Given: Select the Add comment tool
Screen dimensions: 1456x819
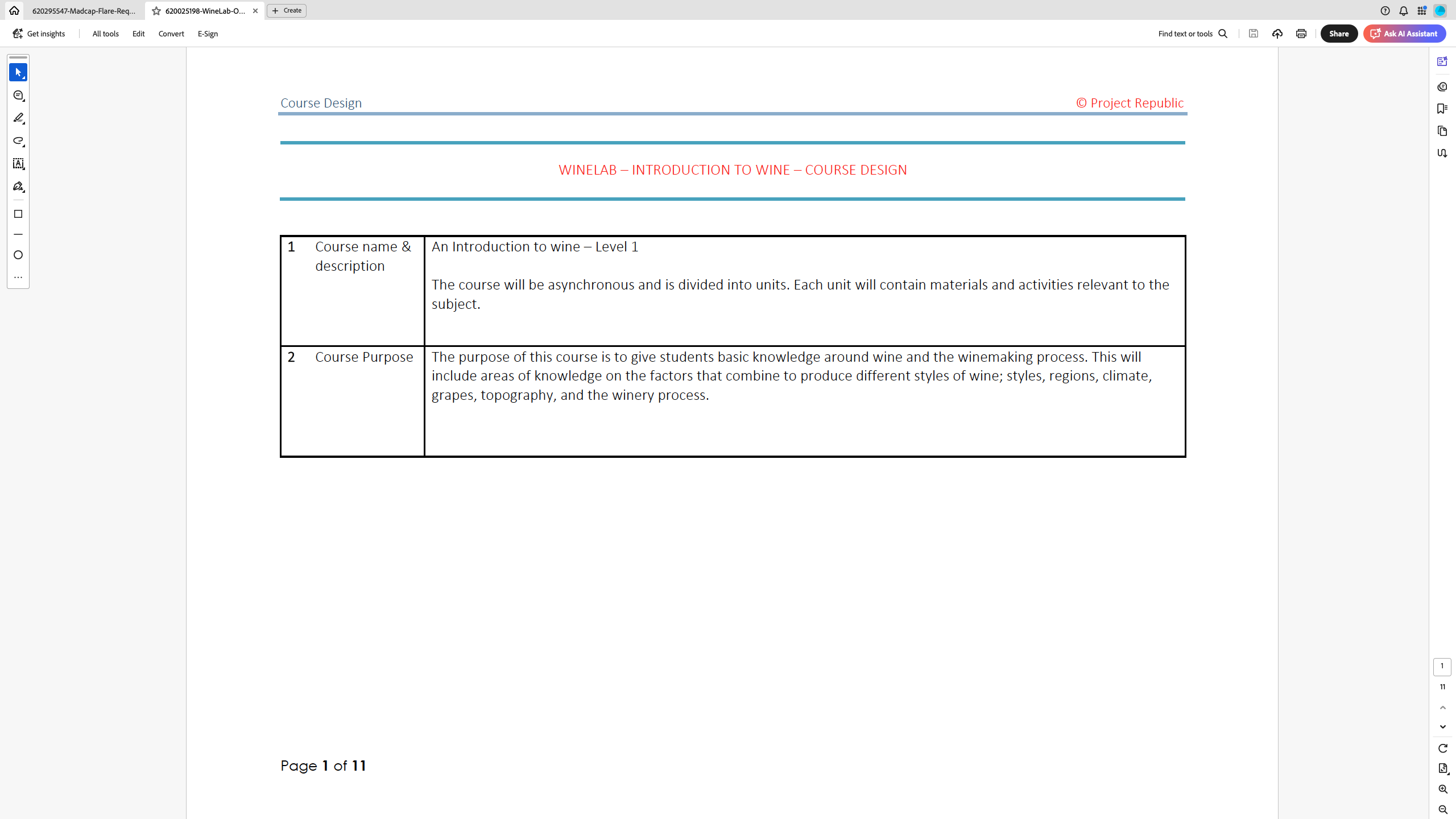Looking at the screenshot, I should click(x=18, y=96).
